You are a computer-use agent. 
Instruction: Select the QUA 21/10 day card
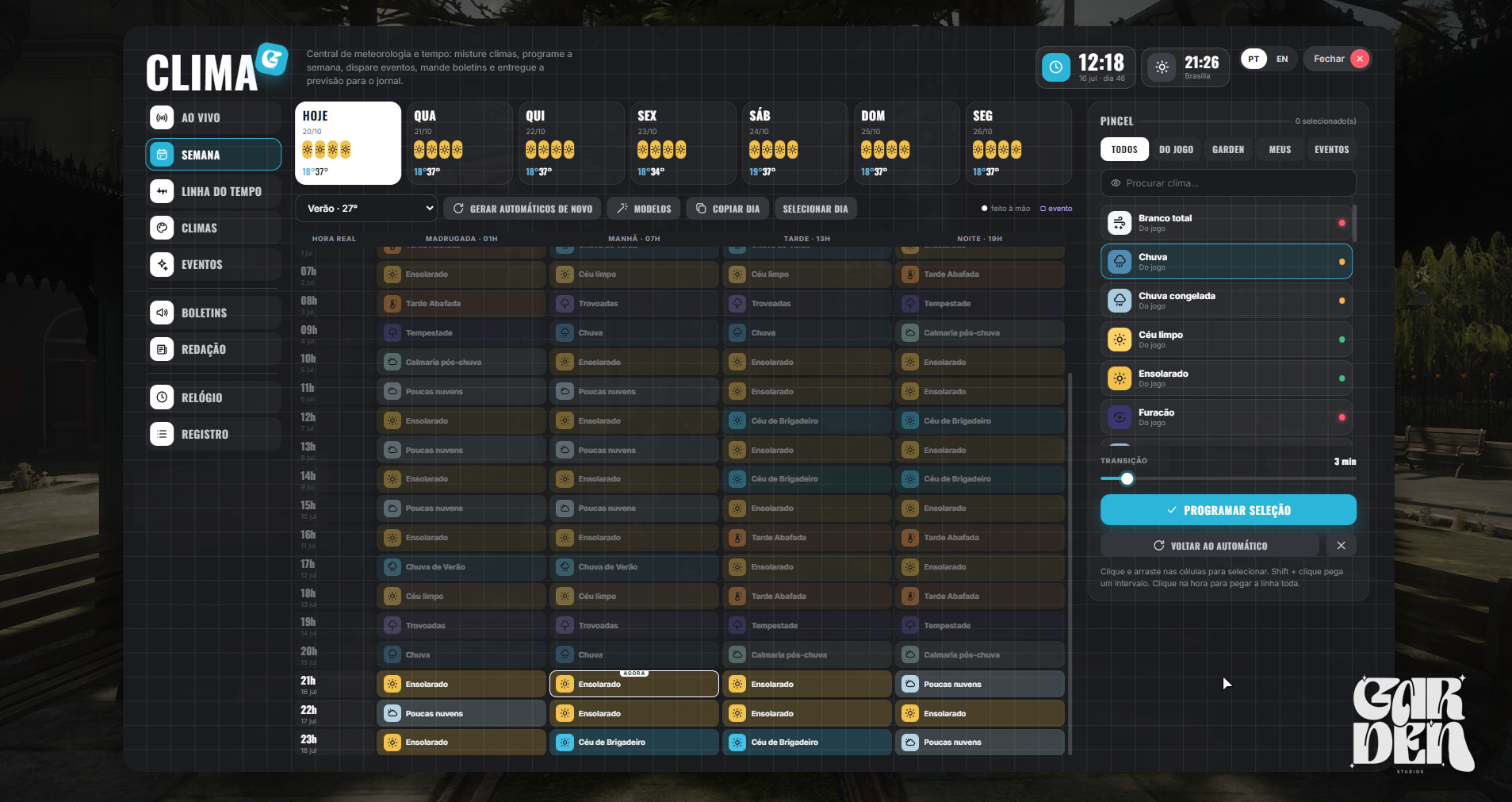tap(460, 143)
